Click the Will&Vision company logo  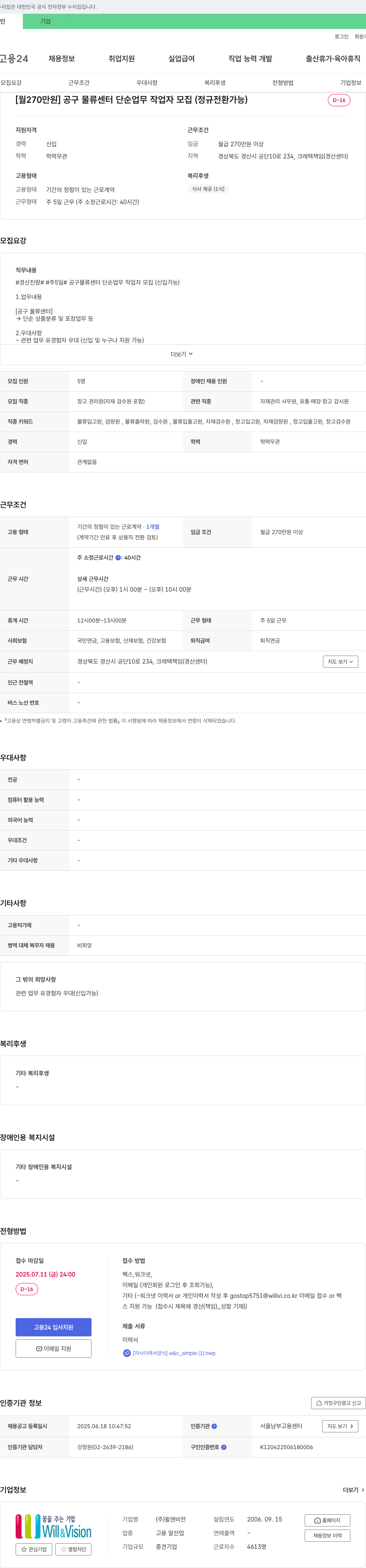click(54, 1526)
